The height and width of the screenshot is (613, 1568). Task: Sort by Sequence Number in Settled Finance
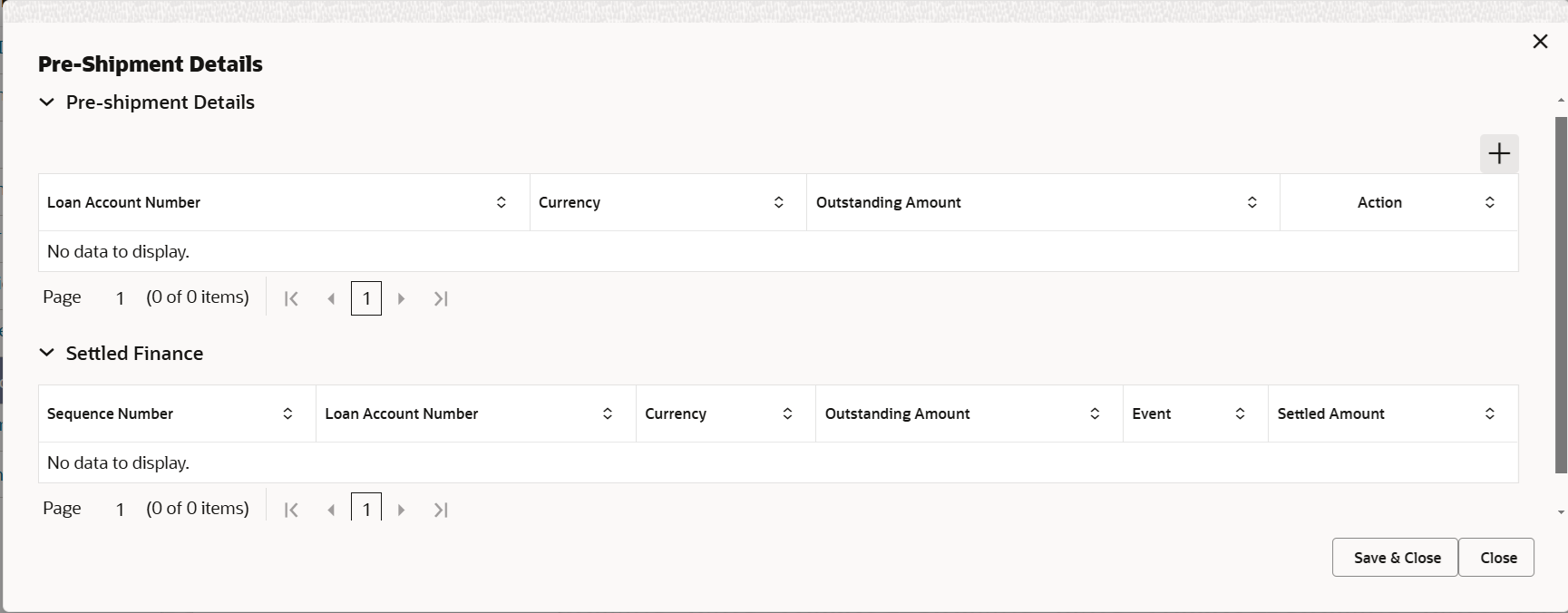(287, 414)
